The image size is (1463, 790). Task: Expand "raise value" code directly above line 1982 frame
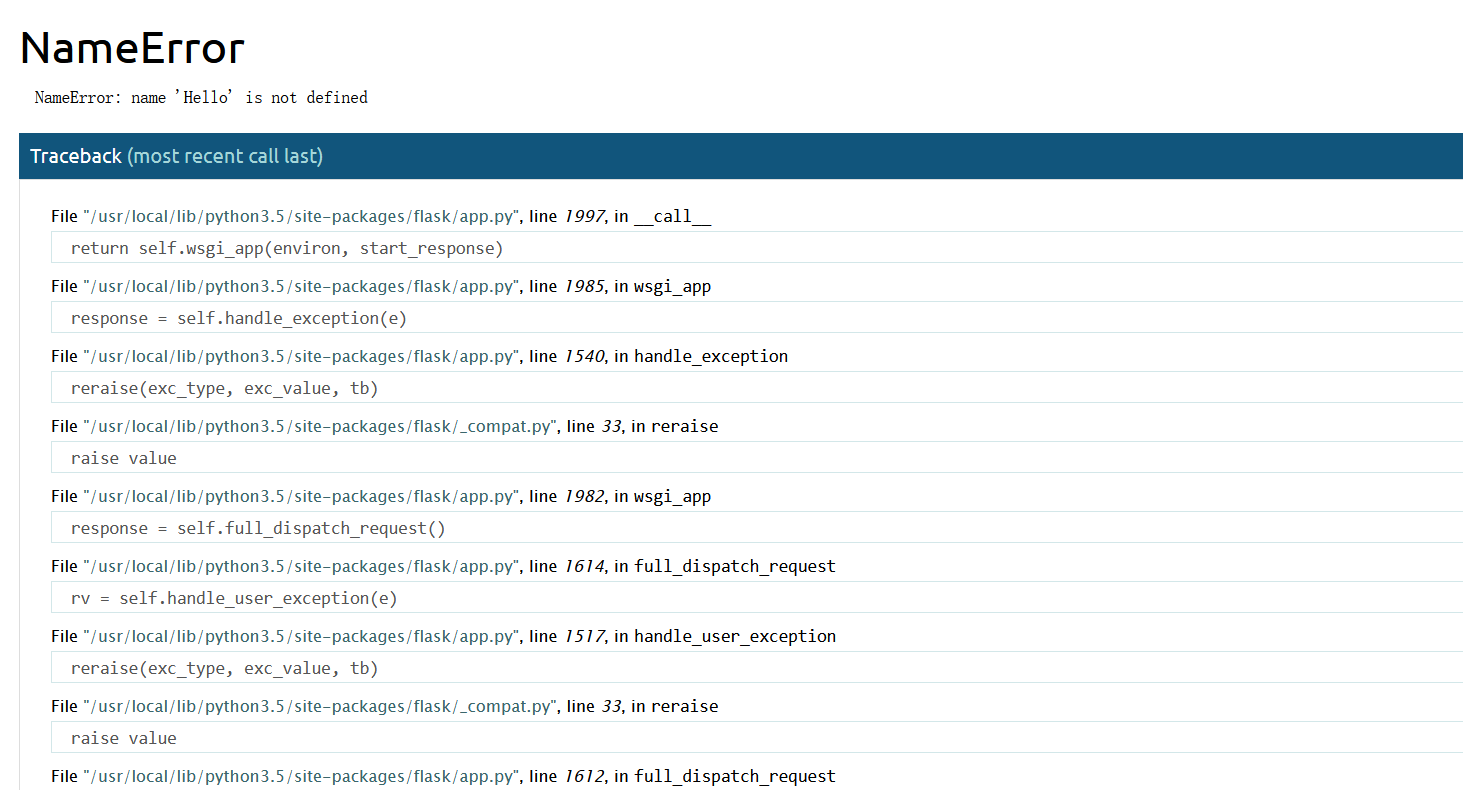coord(757,458)
